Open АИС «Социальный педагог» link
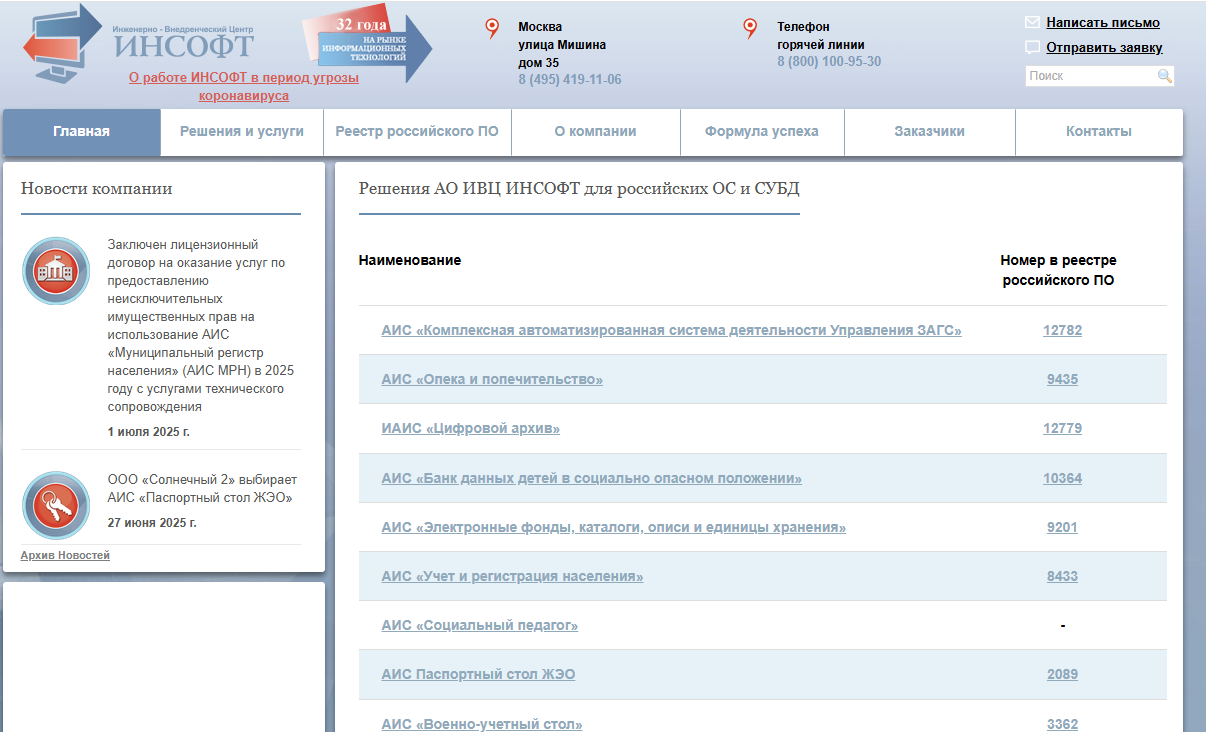 (480, 625)
